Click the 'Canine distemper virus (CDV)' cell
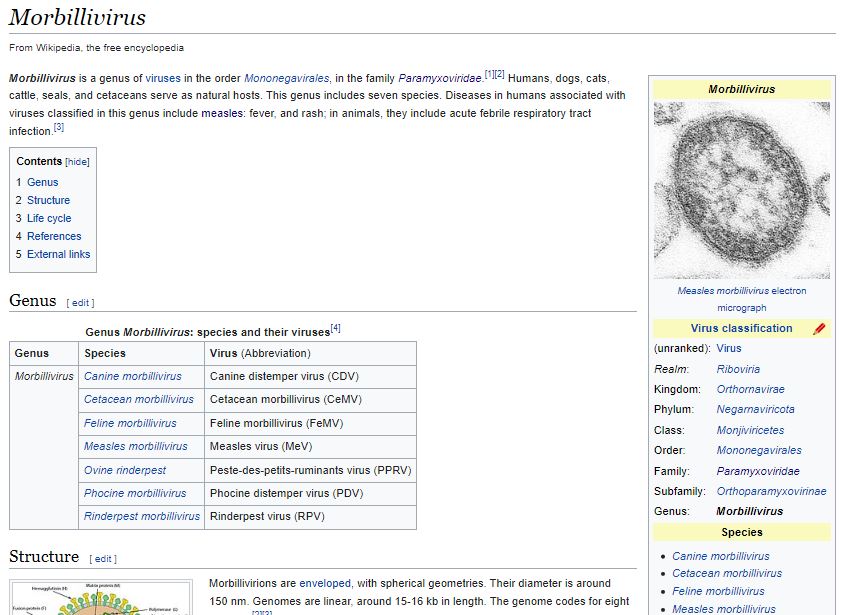Screen dimensions: 842x615 [x=310, y=377]
